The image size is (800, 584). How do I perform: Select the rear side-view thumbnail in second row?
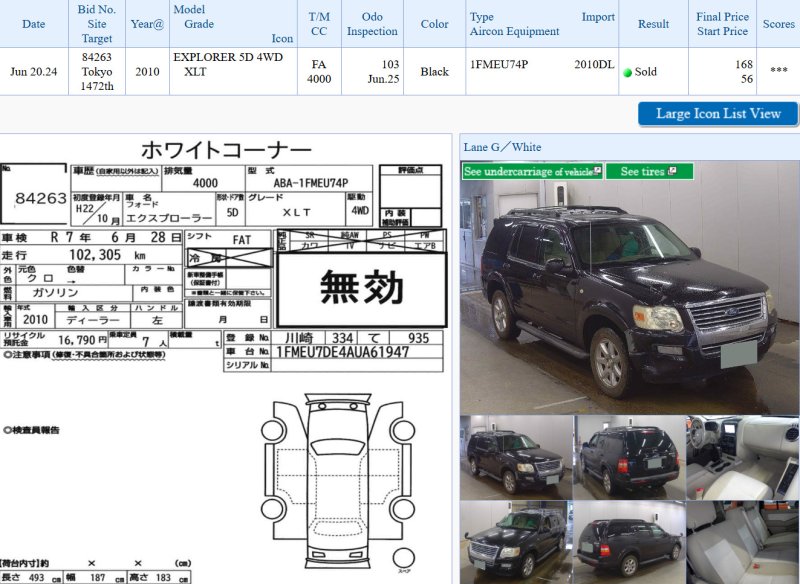[x=629, y=543]
